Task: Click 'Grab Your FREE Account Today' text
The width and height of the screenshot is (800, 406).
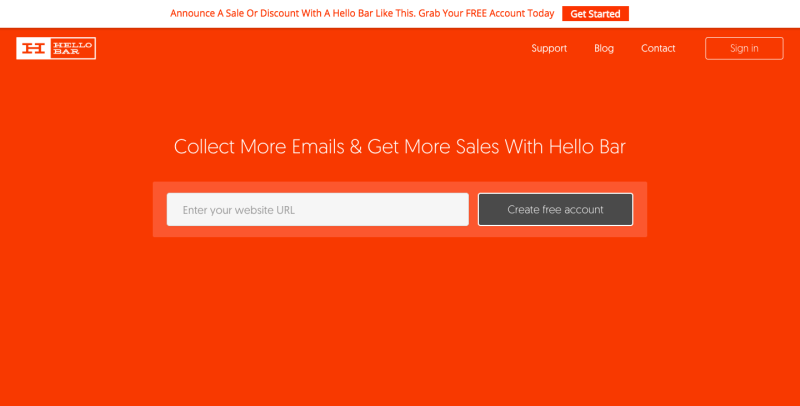Action: pyautogui.click(x=486, y=14)
